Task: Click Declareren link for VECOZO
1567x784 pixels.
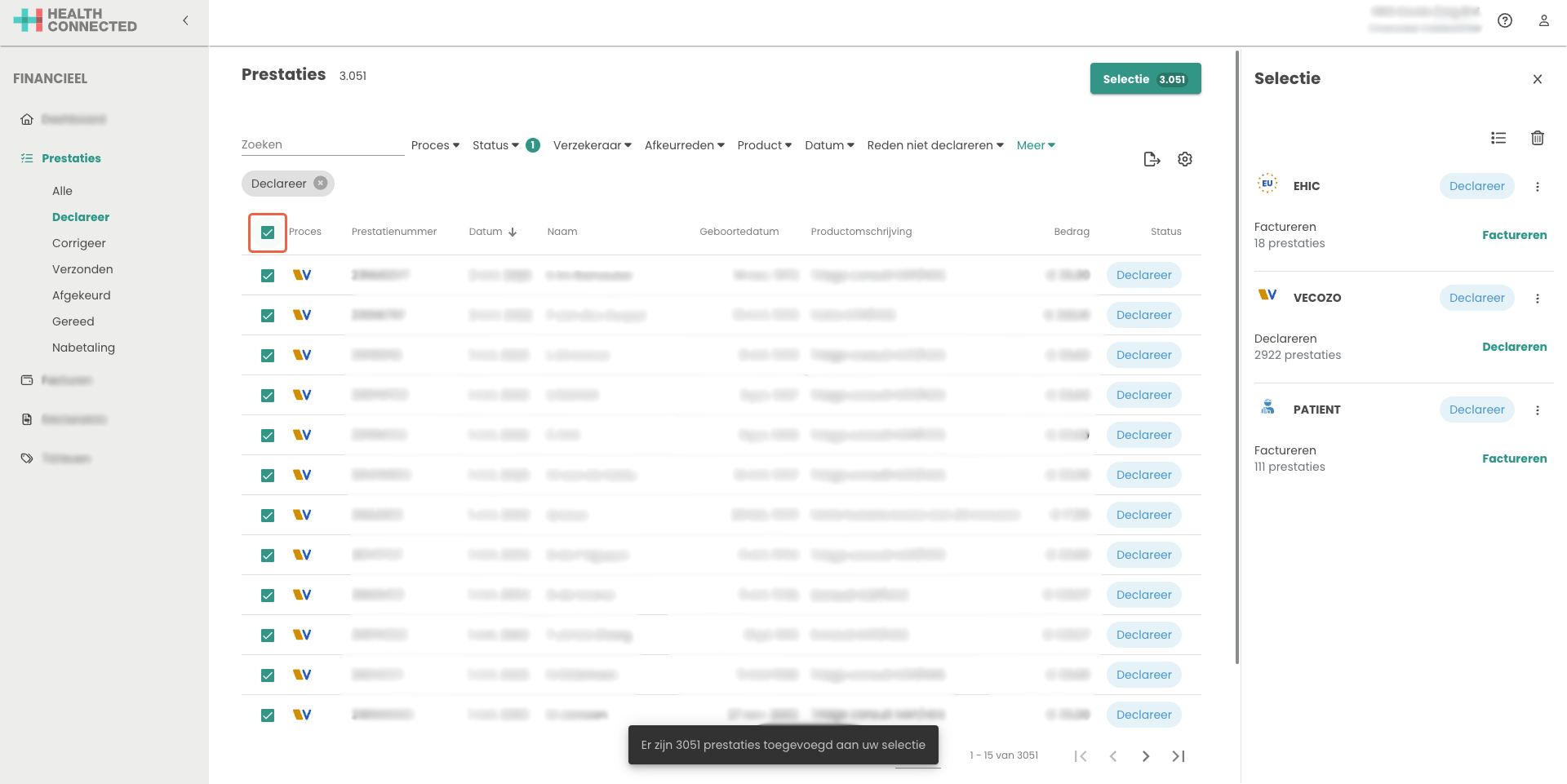Action: pos(1514,347)
